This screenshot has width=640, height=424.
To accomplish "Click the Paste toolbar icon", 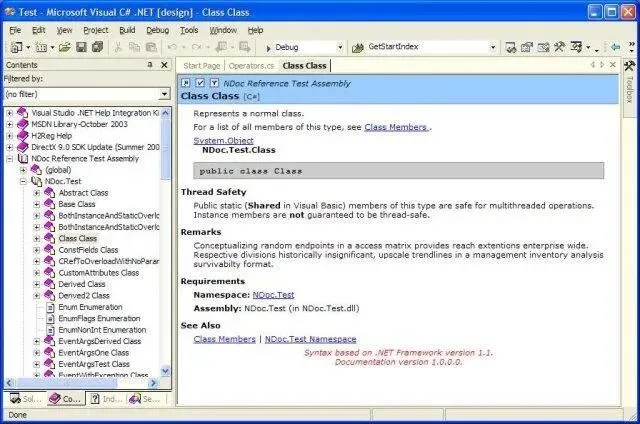I will [151, 47].
